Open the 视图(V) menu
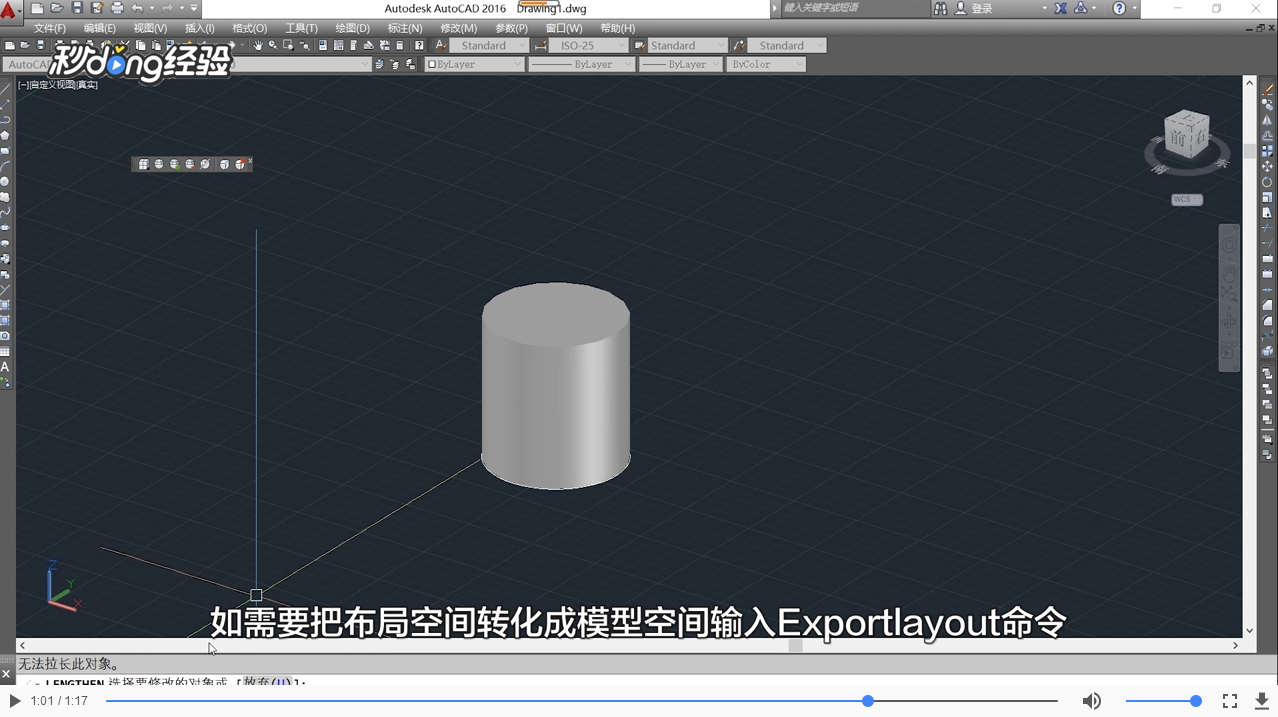Image resolution: width=1278 pixels, height=717 pixels. tap(150, 28)
